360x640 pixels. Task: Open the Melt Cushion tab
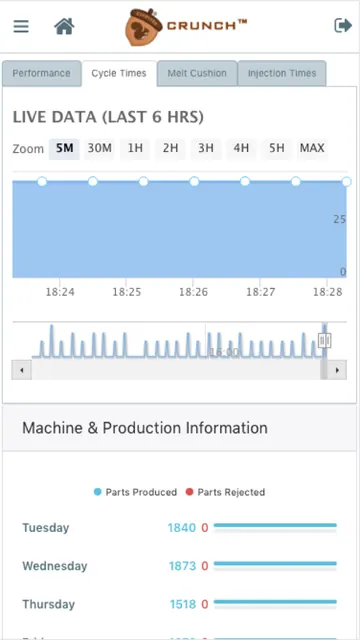(197, 73)
